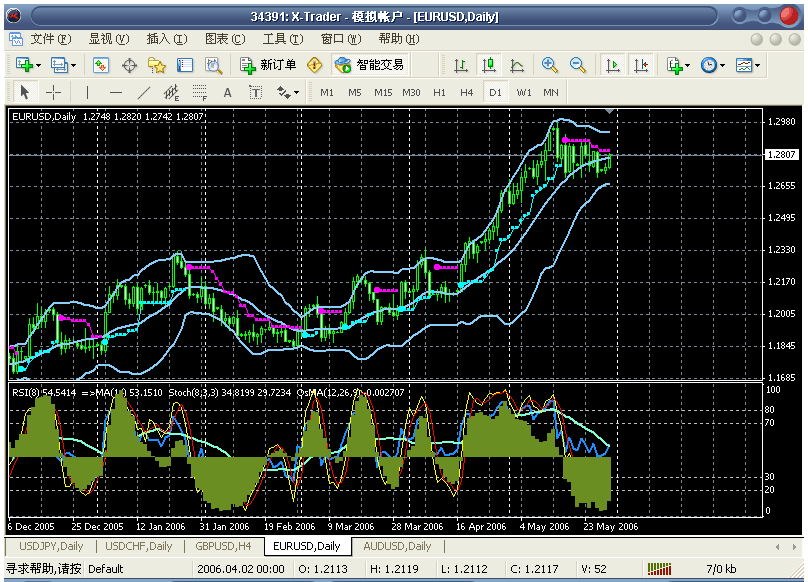Open the 插入 (Insert) menu
Screen dimensions: 808x582
tap(166, 39)
